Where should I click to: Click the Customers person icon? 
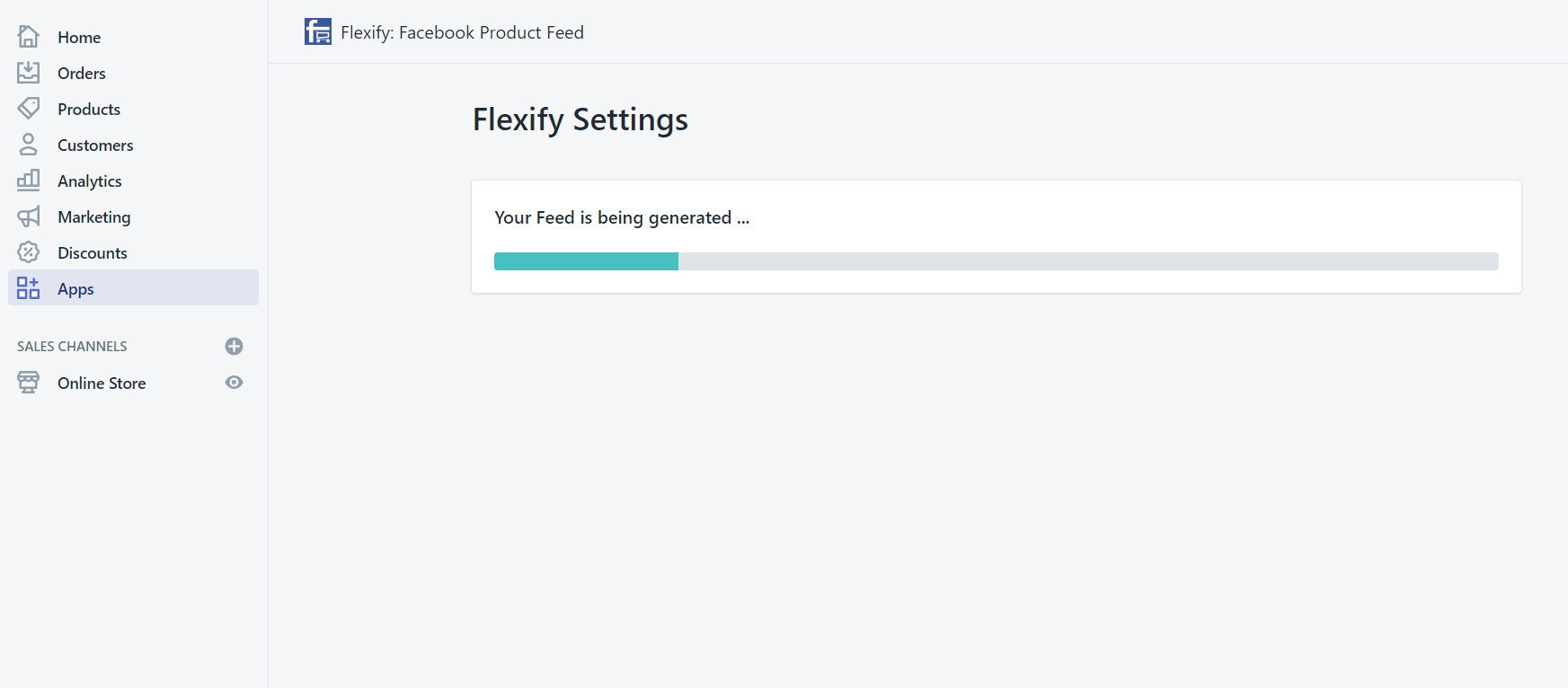28,144
